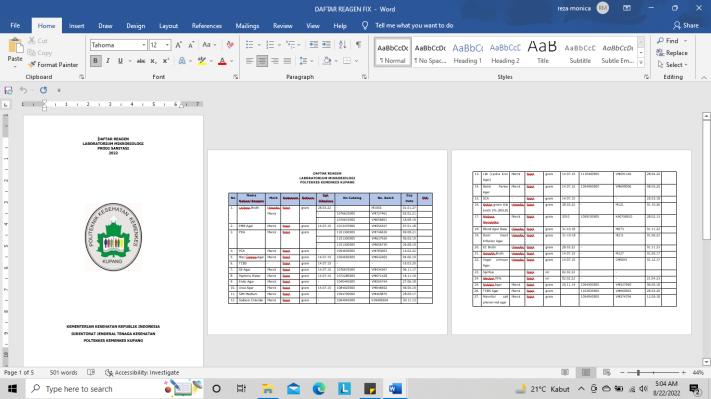
Task: Toggle bold formatting
Action: pyautogui.click(x=95, y=61)
